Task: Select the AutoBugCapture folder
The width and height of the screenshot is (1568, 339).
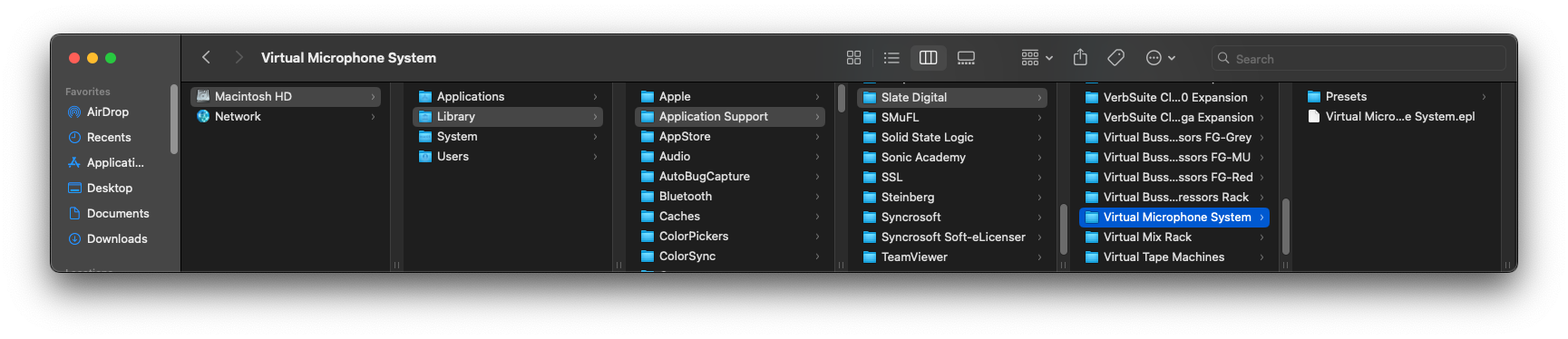Action: point(730,176)
